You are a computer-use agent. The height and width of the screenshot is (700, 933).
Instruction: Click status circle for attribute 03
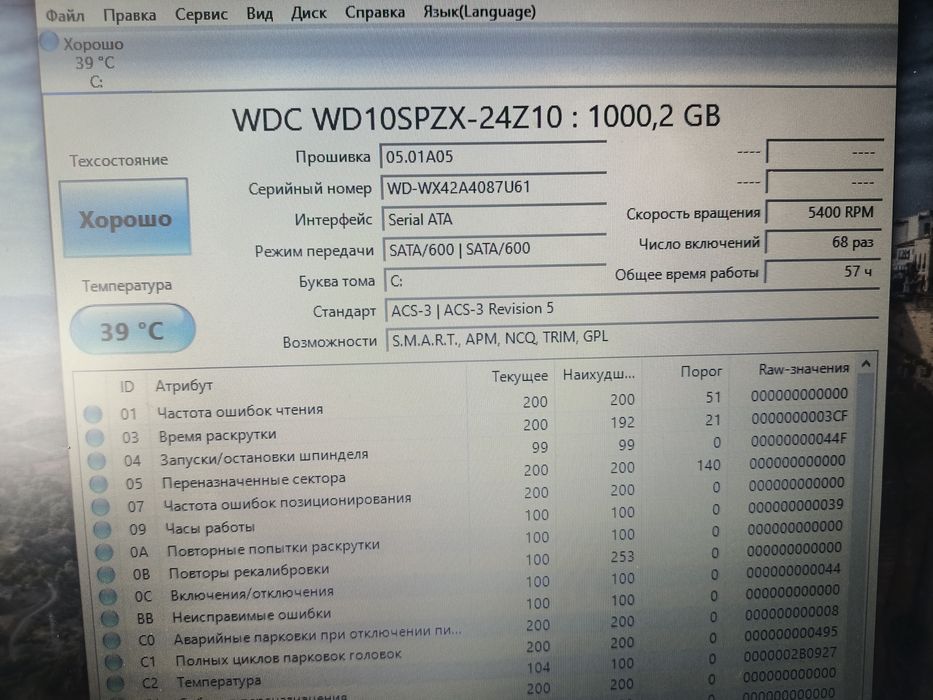pos(95,438)
